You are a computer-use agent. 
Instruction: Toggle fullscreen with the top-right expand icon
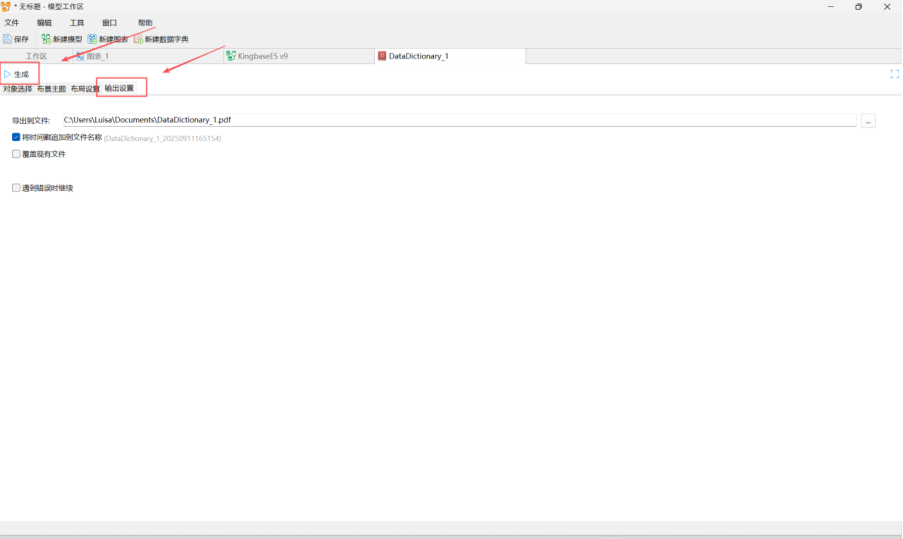click(x=894, y=74)
